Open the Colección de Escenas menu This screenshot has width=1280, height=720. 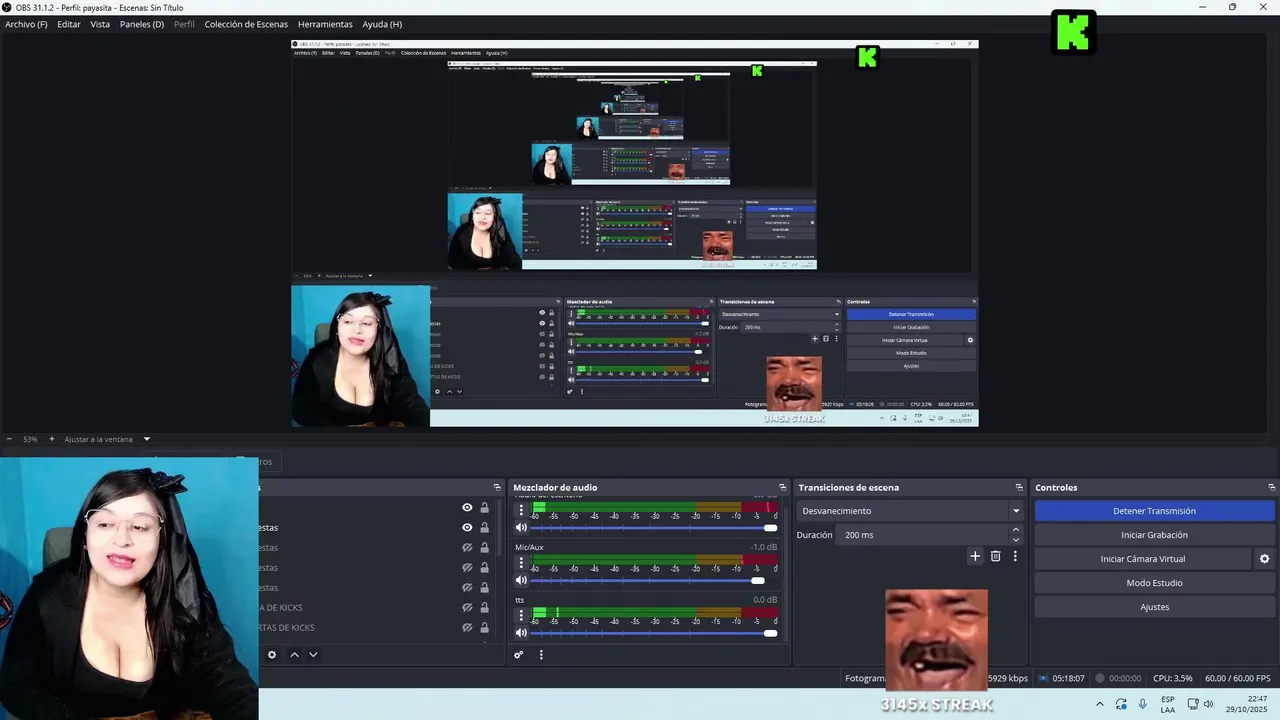246,24
